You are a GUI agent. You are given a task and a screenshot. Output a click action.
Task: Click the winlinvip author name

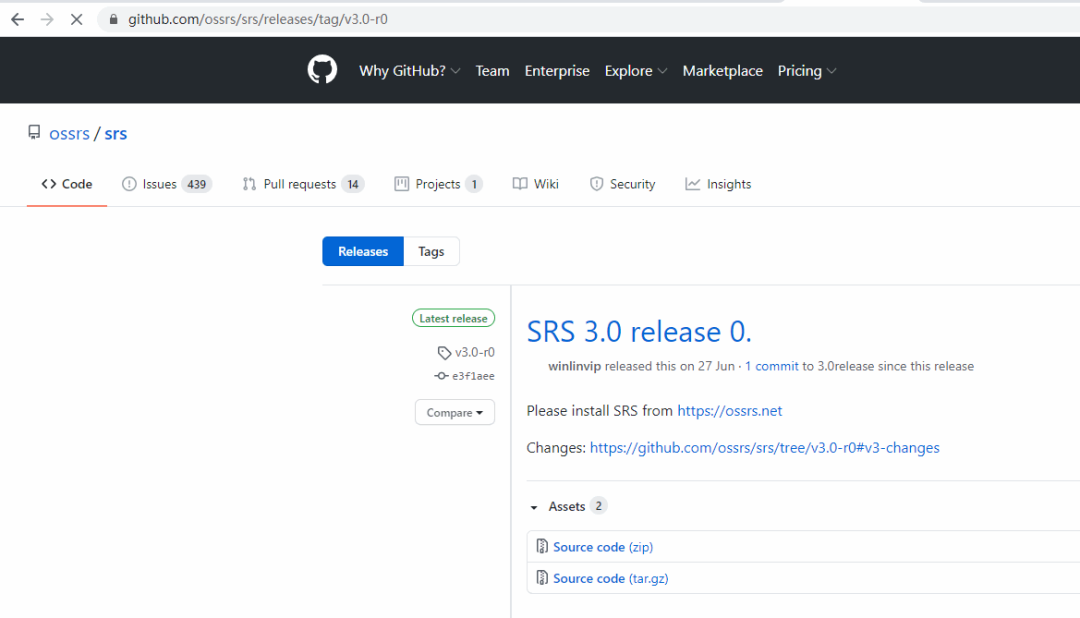(574, 367)
